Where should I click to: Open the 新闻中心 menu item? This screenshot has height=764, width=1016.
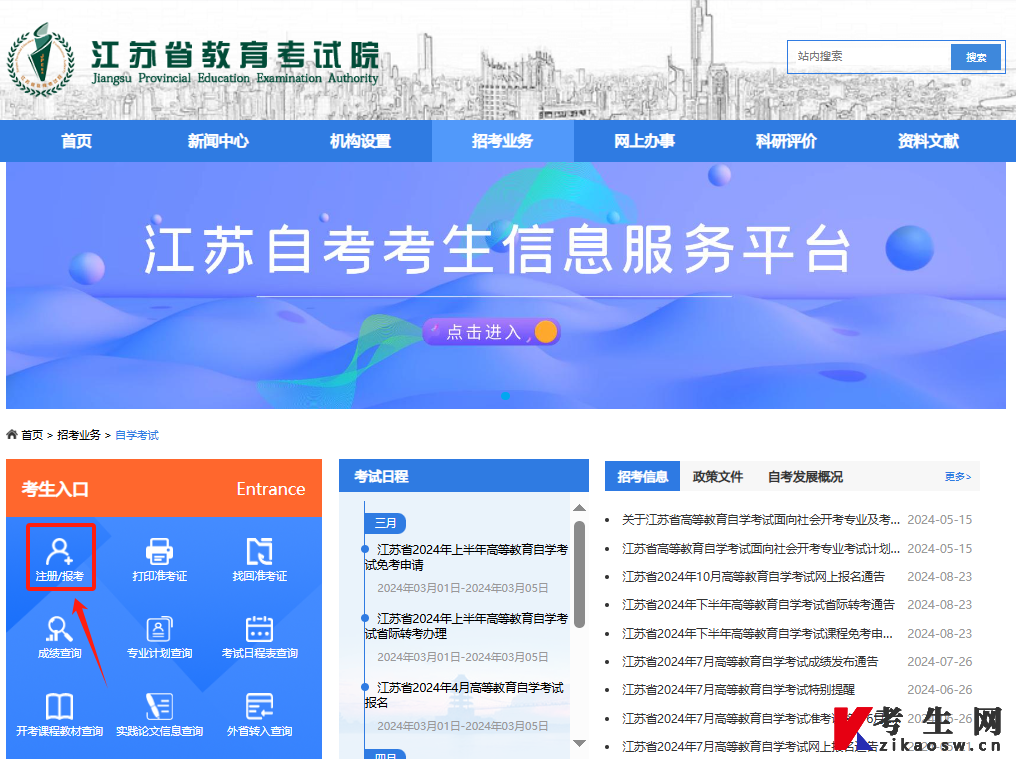(x=217, y=141)
